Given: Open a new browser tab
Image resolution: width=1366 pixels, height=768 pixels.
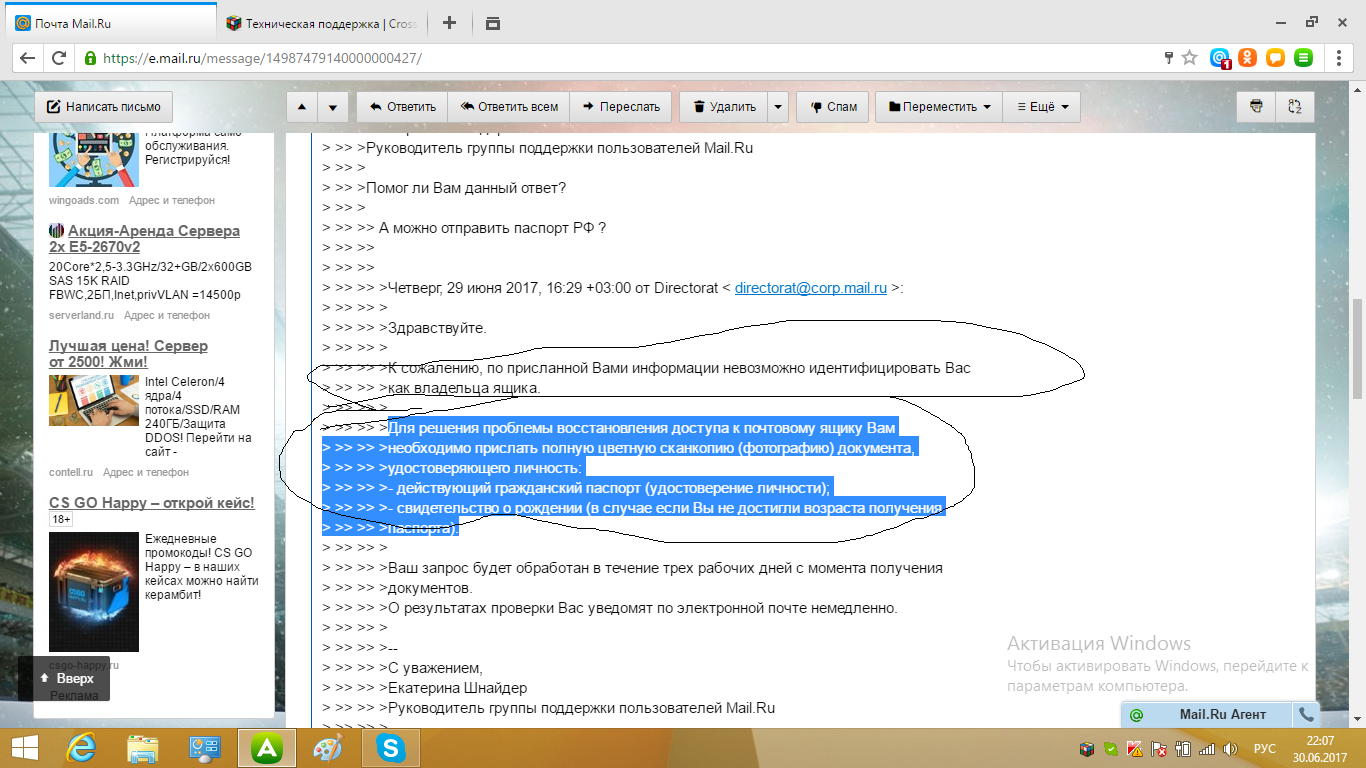Looking at the screenshot, I should (450, 23).
